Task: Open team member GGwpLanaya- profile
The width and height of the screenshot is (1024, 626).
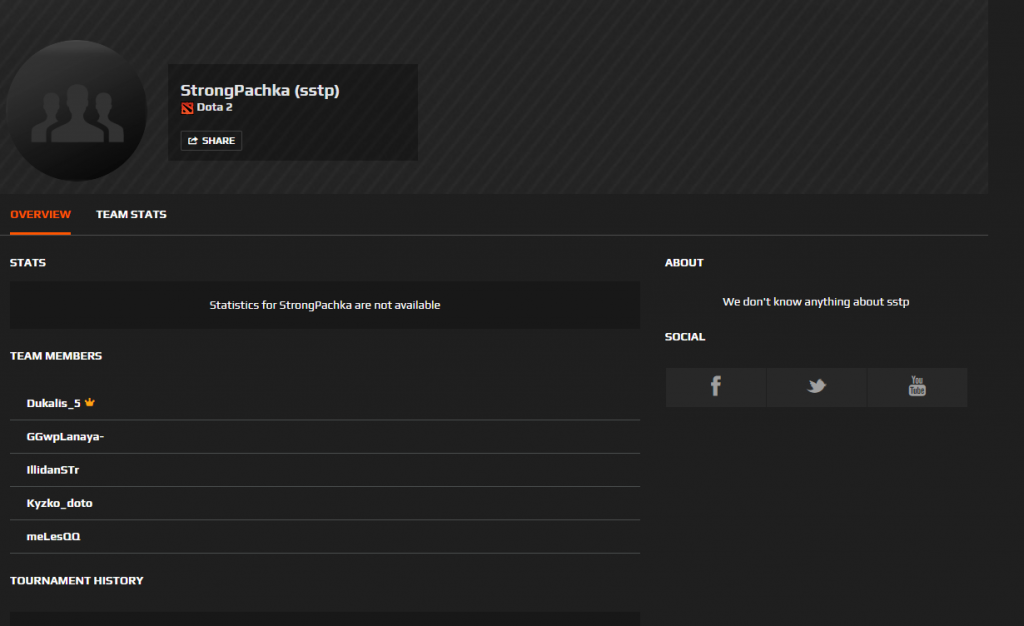Action: (x=65, y=436)
